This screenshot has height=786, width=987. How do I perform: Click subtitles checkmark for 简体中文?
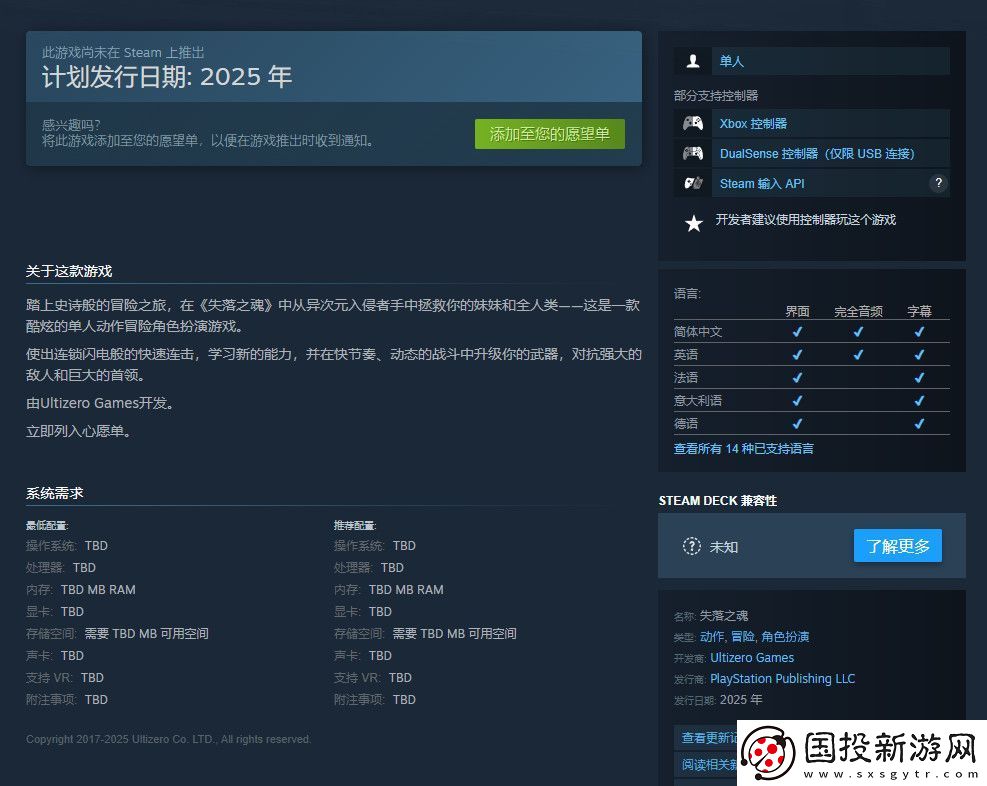[x=919, y=332]
